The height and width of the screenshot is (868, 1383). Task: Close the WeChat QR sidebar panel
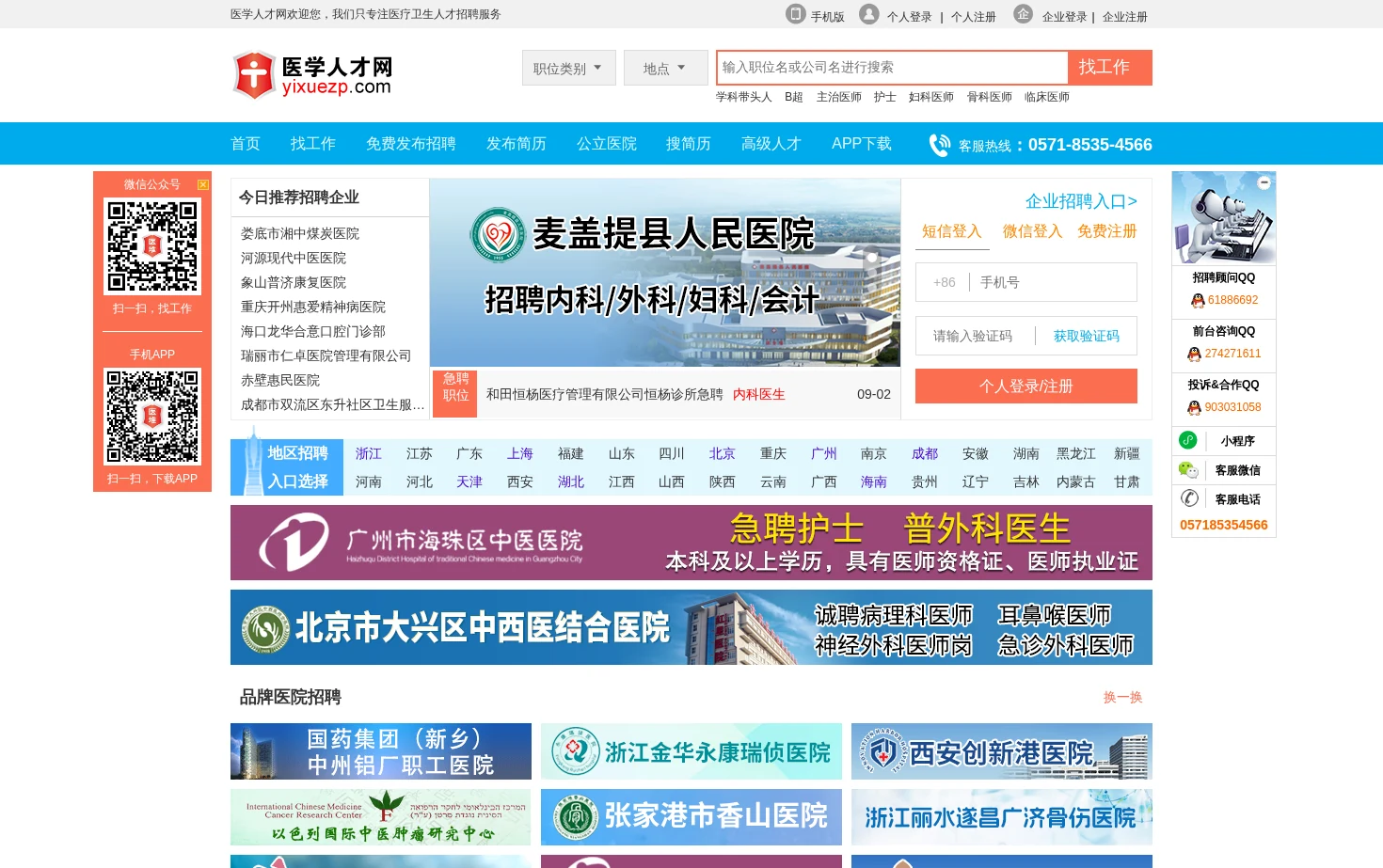[x=202, y=184]
